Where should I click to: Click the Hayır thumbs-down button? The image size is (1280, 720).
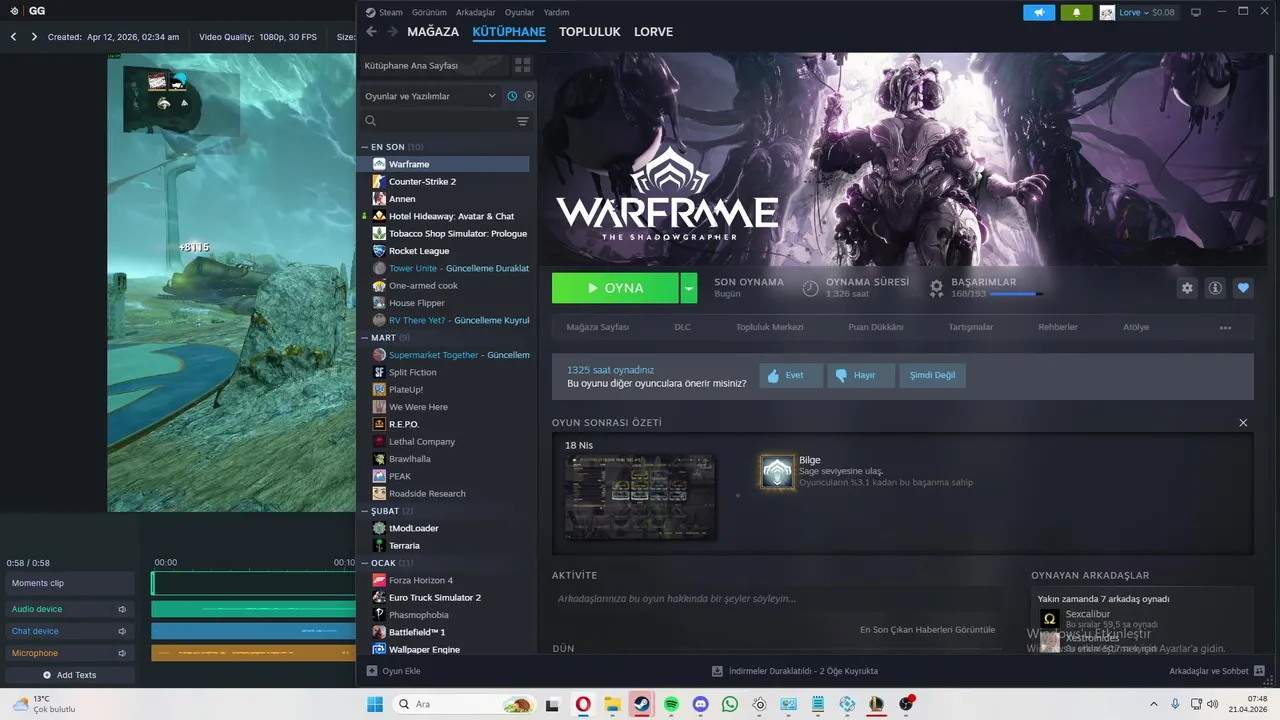click(862, 376)
